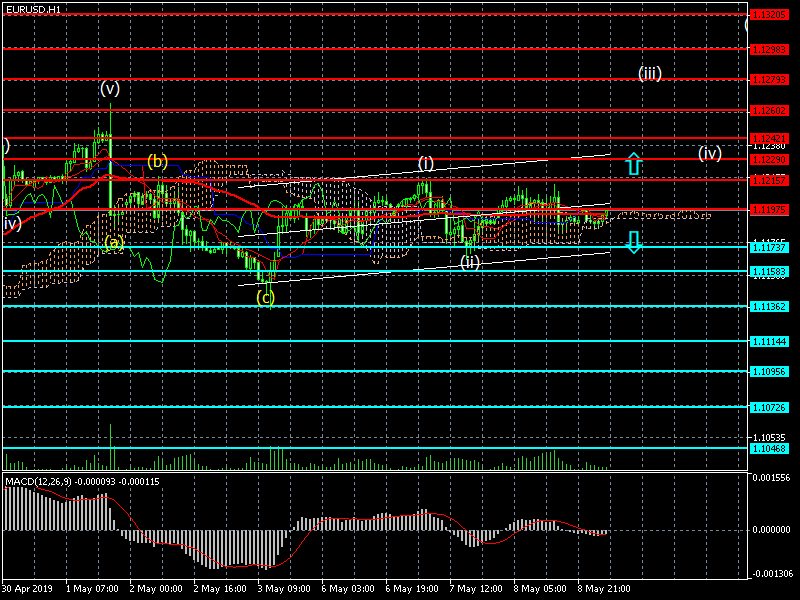This screenshot has width=800, height=600.
Task: Select the 3 May 09:00 time marker
Action: pyautogui.click(x=284, y=589)
